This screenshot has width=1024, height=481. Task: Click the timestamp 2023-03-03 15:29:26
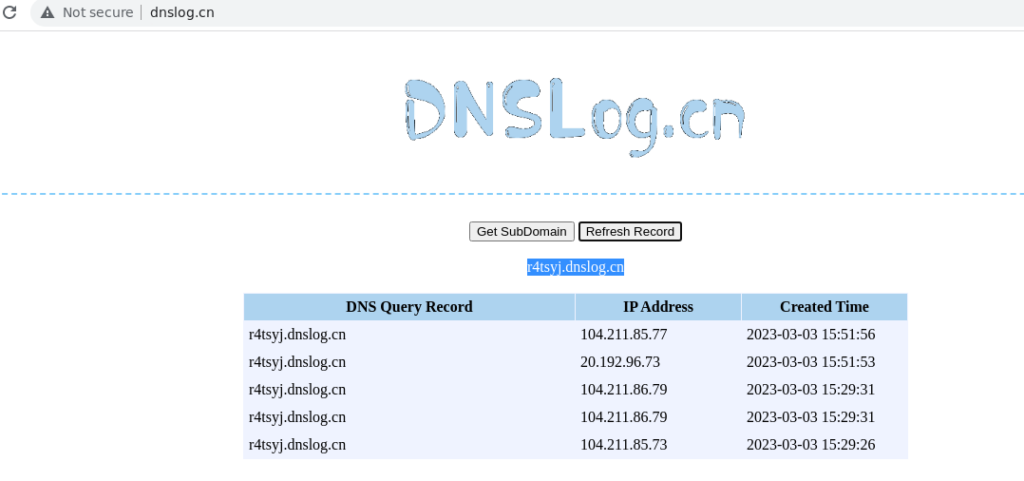pyautogui.click(x=810, y=444)
